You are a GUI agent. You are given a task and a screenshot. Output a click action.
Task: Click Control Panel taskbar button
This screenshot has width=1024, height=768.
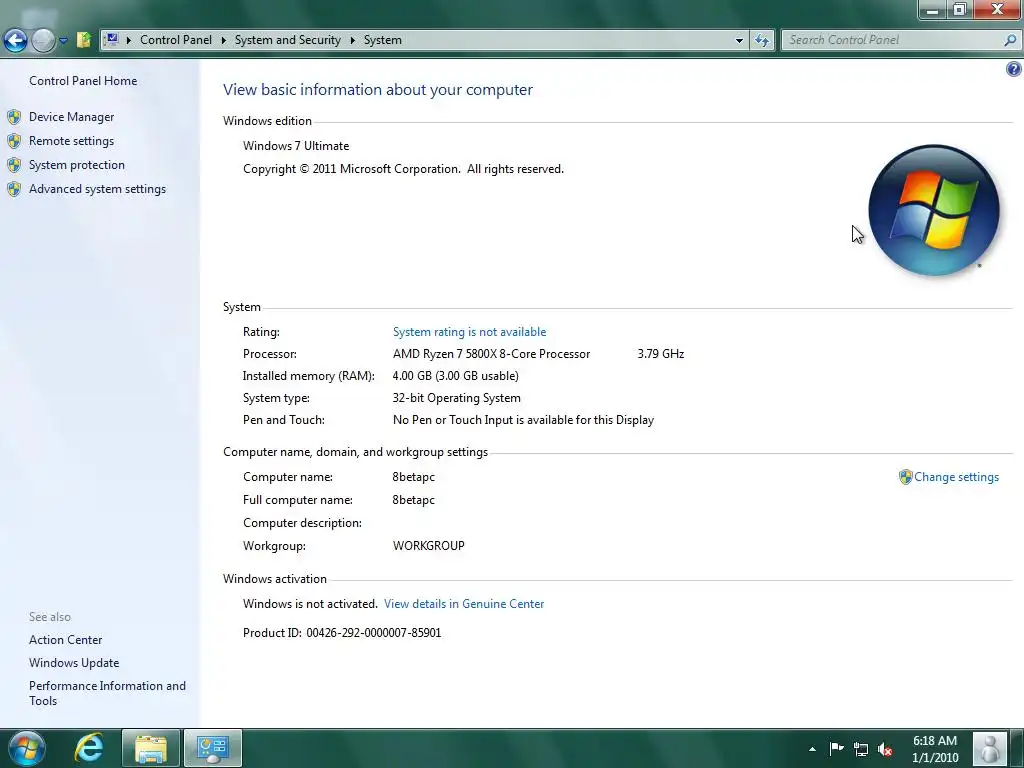click(x=213, y=748)
